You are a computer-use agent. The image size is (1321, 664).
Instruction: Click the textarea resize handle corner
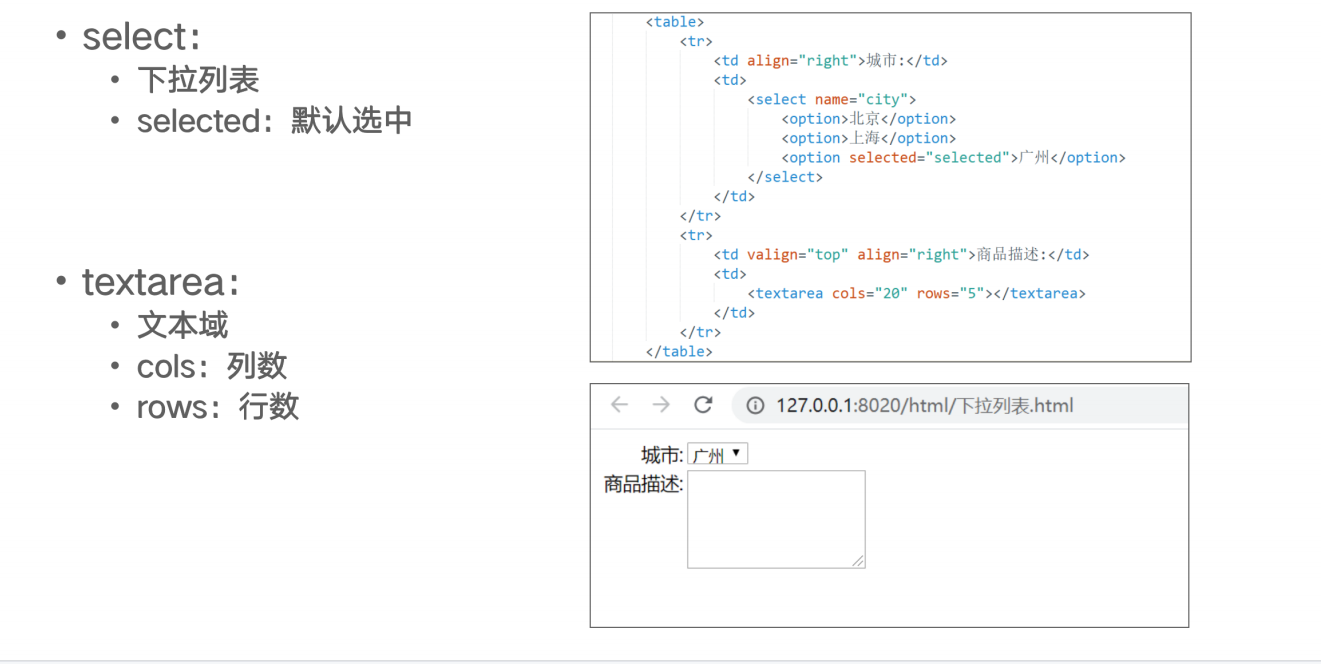[860, 563]
